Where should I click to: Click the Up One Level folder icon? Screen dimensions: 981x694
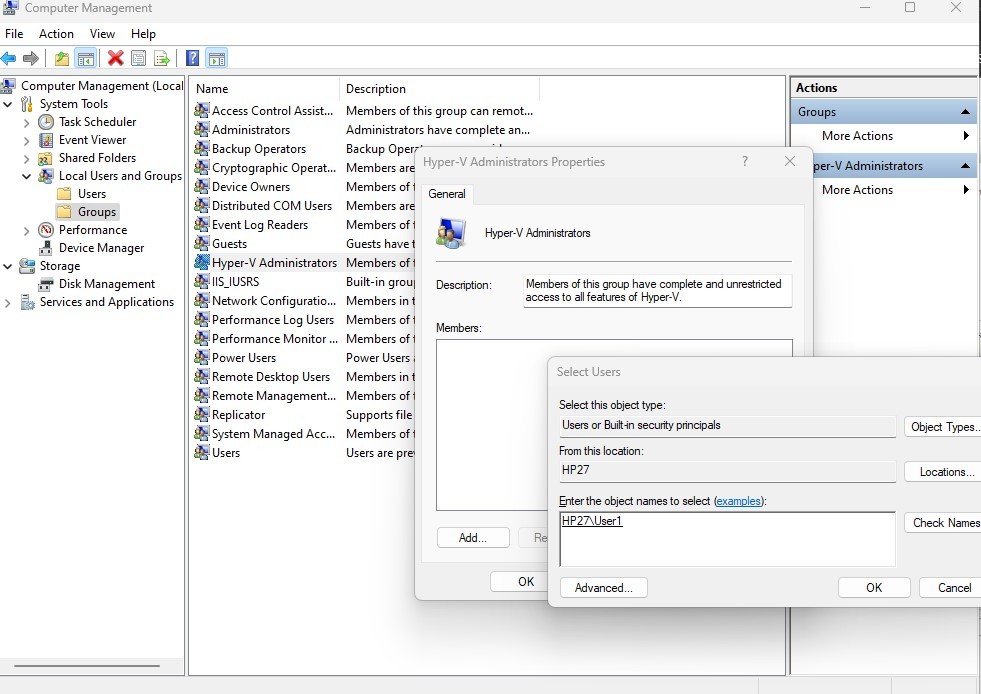62,58
